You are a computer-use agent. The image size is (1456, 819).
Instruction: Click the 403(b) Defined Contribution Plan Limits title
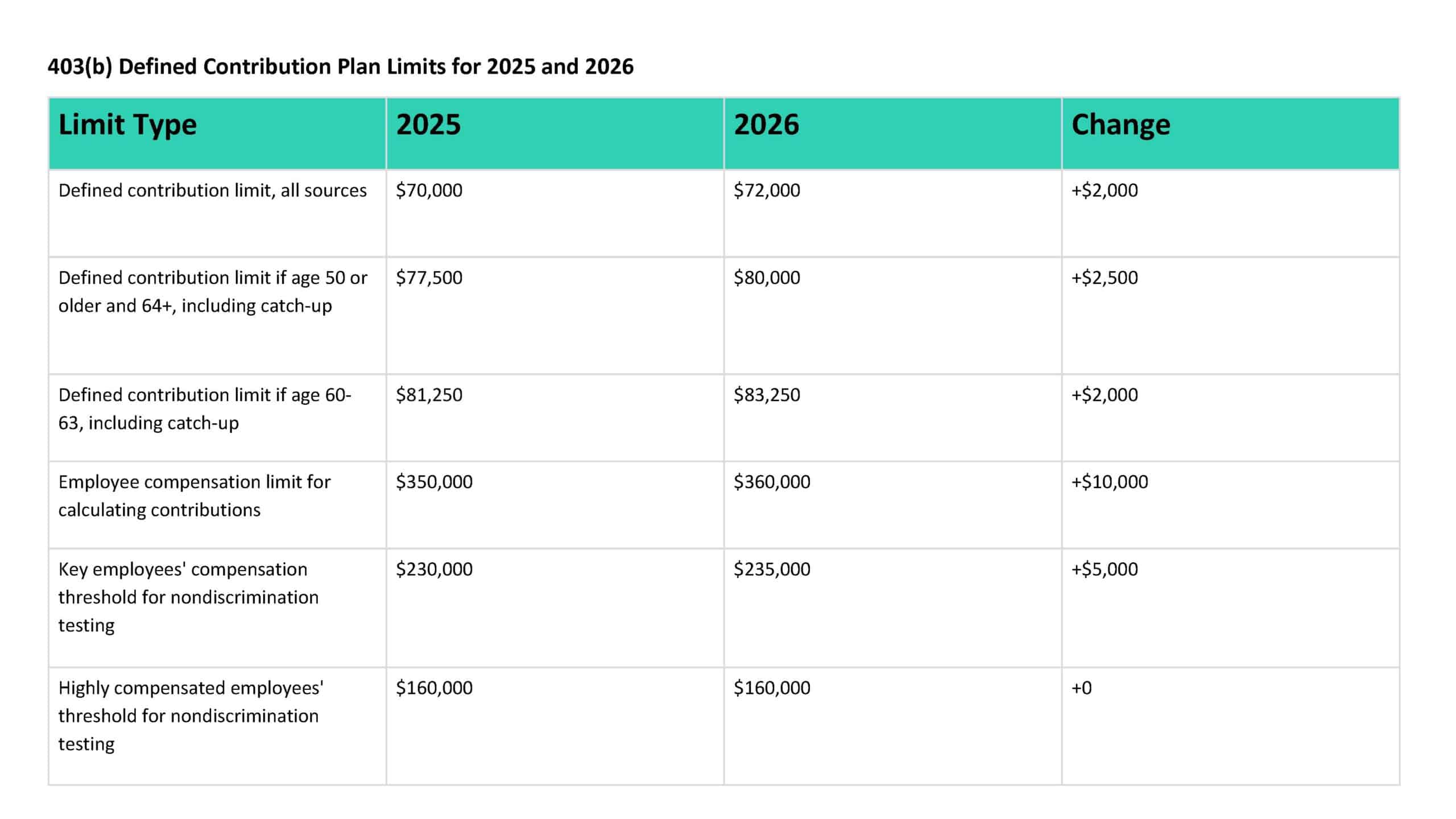(x=340, y=67)
